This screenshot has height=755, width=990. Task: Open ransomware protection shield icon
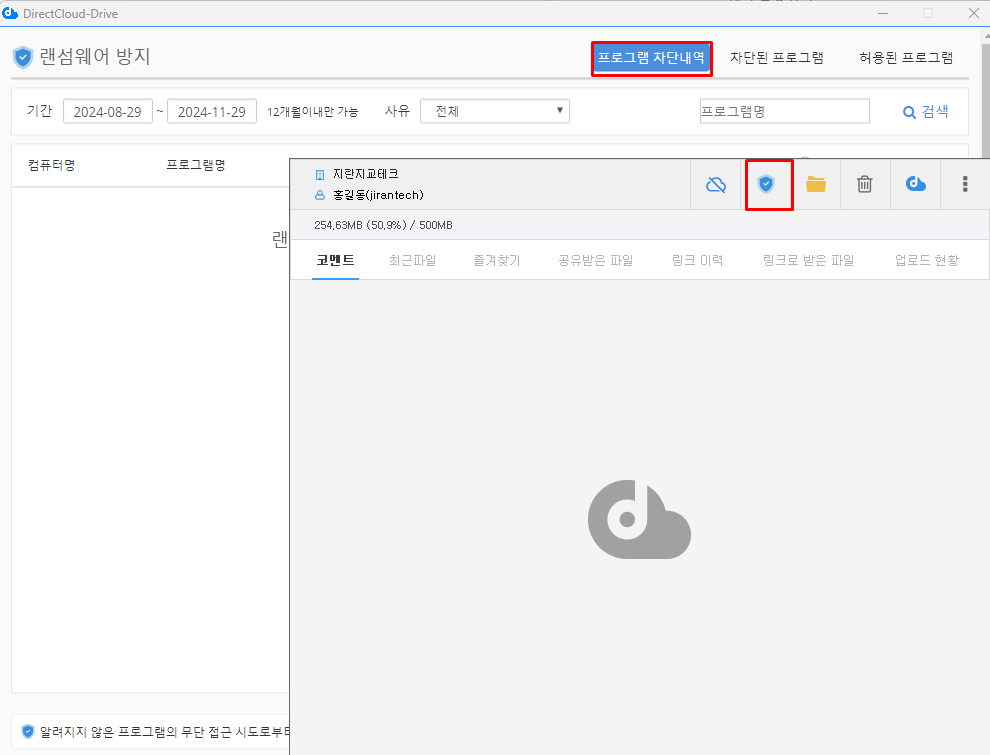[766, 184]
